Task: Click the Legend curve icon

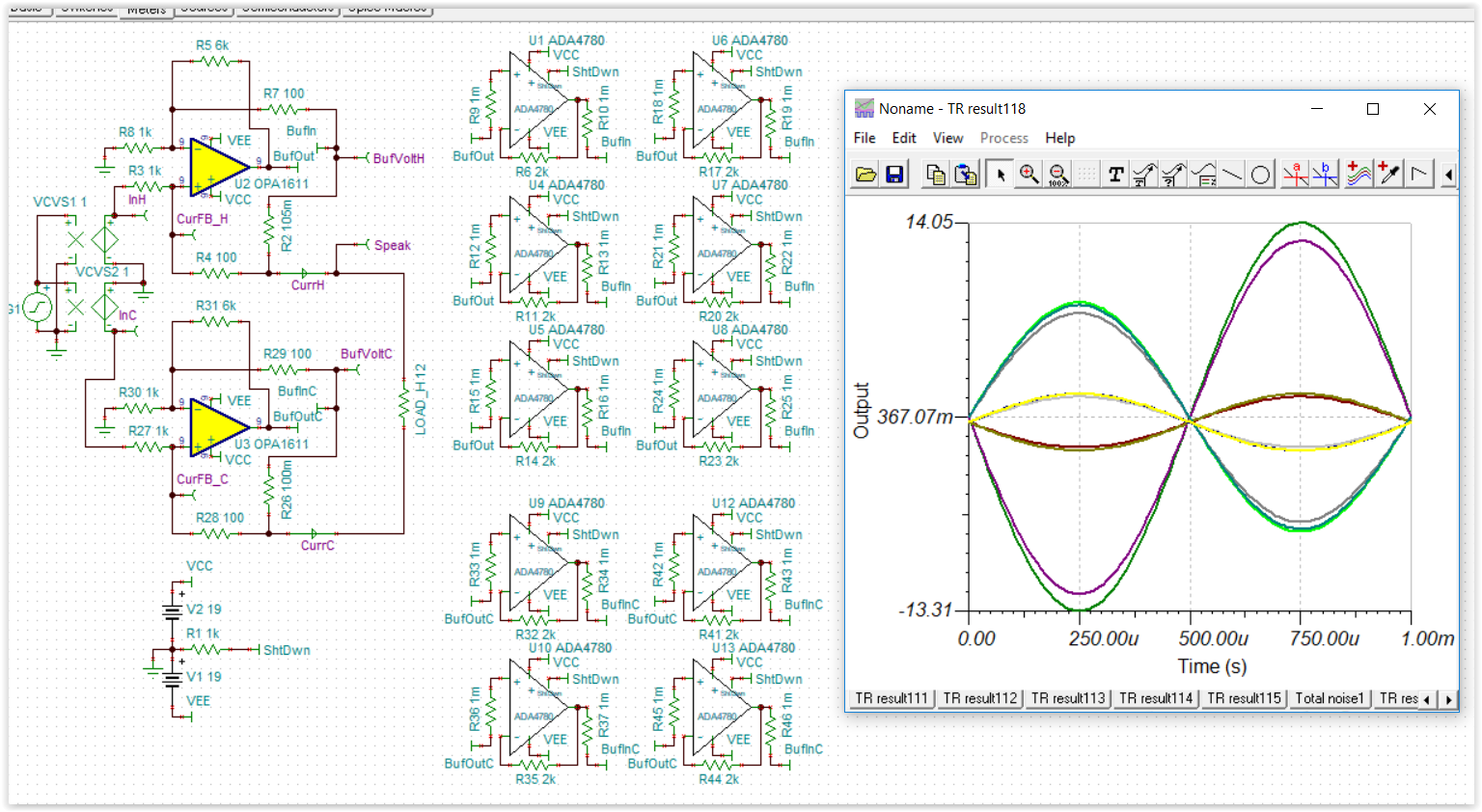Action: (x=1203, y=175)
